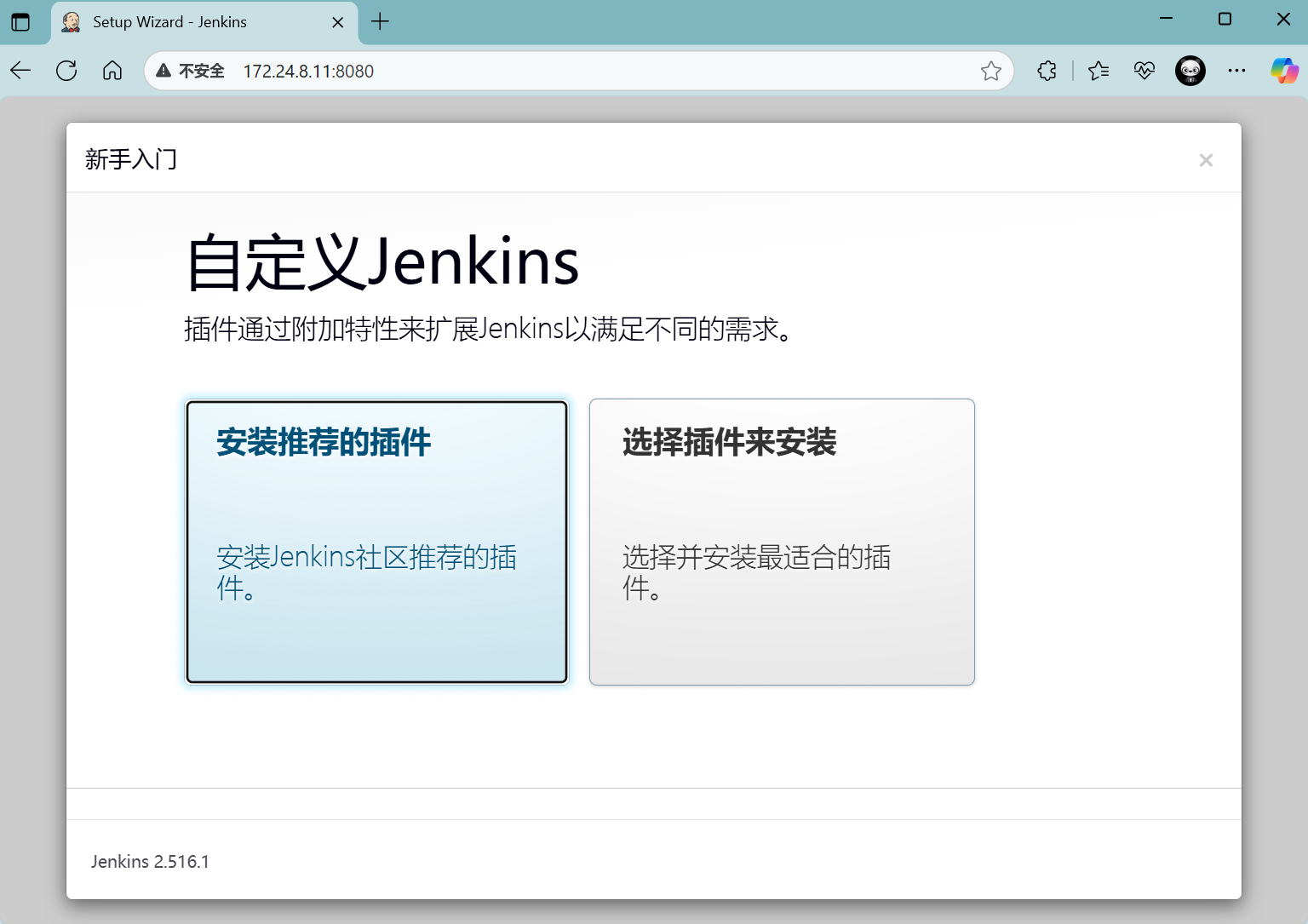
Task: Open browser essentials heartbeat icon
Action: click(1144, 71)
